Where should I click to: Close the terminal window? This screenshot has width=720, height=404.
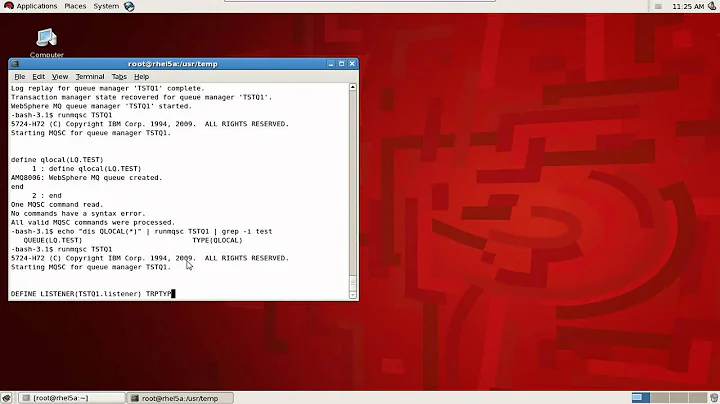[x=352, y=64]
